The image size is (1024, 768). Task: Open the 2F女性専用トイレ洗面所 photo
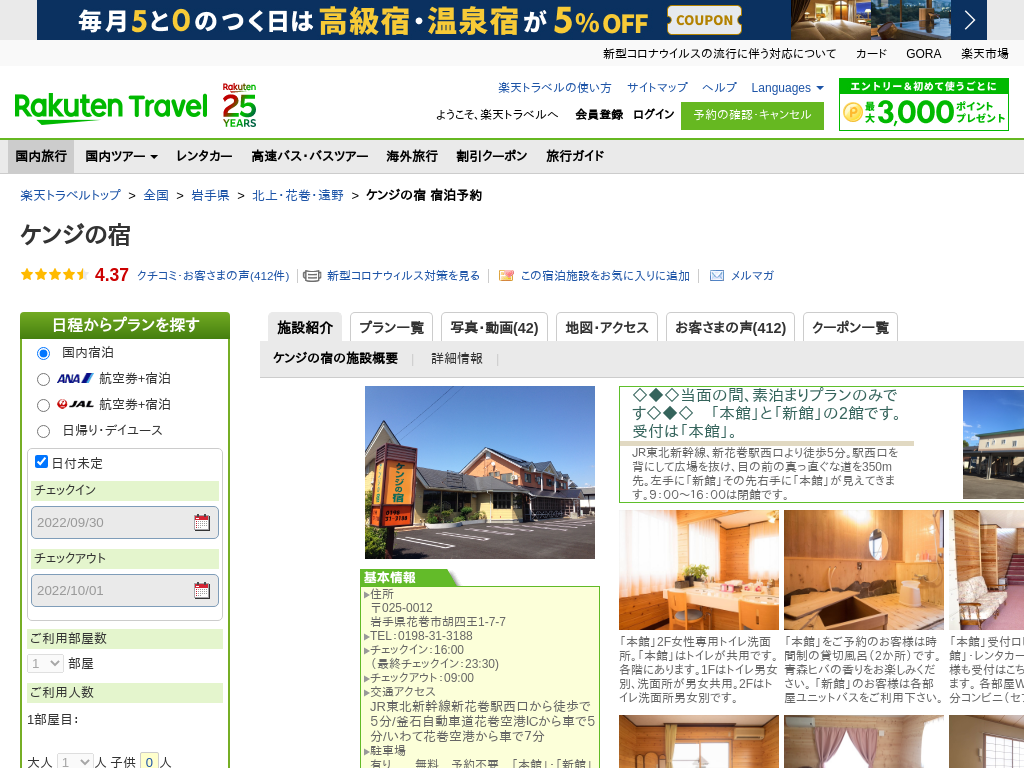pos(699,570)
